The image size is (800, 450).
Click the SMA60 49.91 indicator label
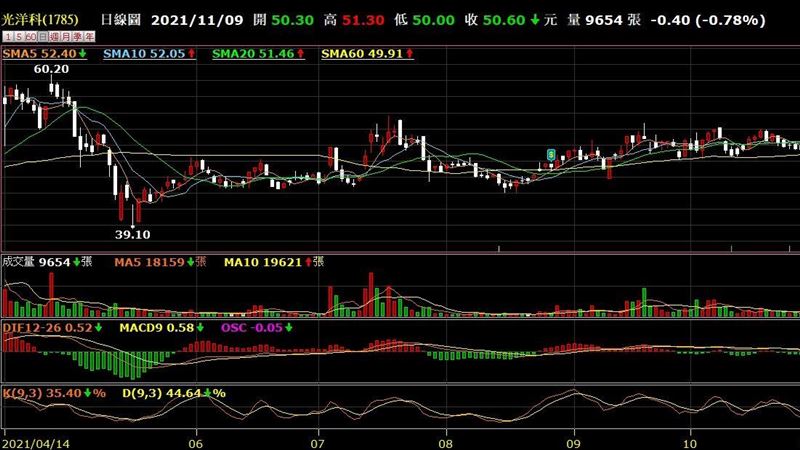click(x=362, y=54)
